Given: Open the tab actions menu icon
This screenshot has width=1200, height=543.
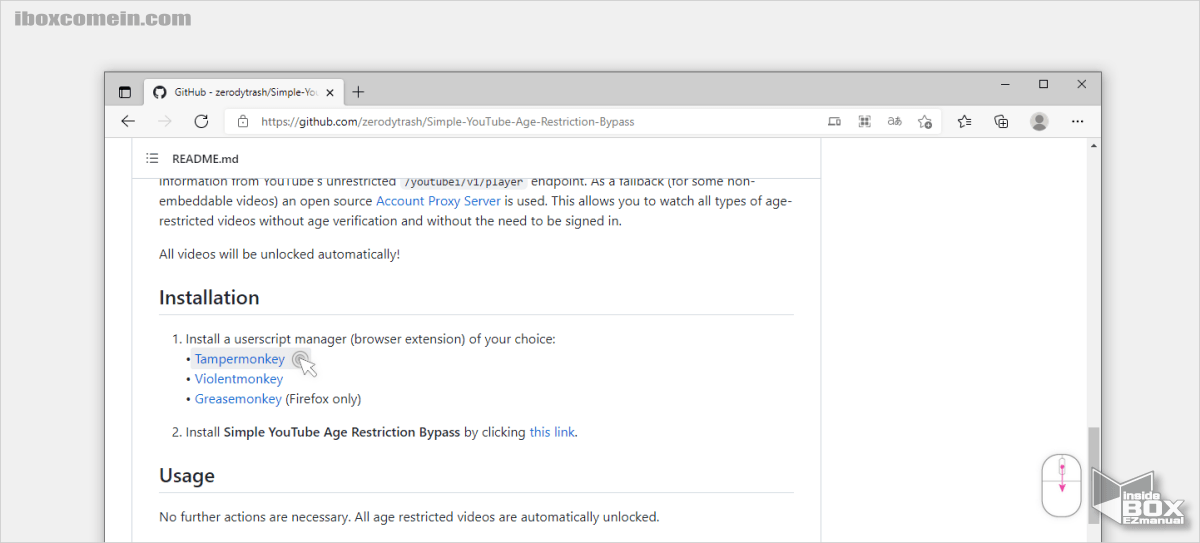Looking at the screenshot, I should pos(125,92).
